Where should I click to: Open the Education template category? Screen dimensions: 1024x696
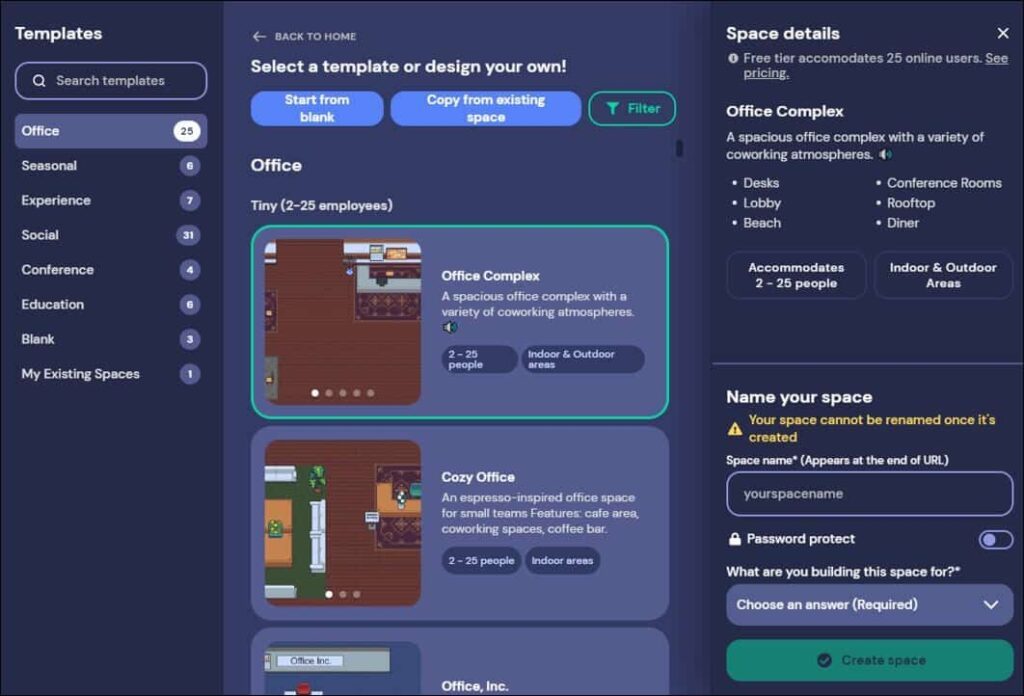(x=110, y=304)
